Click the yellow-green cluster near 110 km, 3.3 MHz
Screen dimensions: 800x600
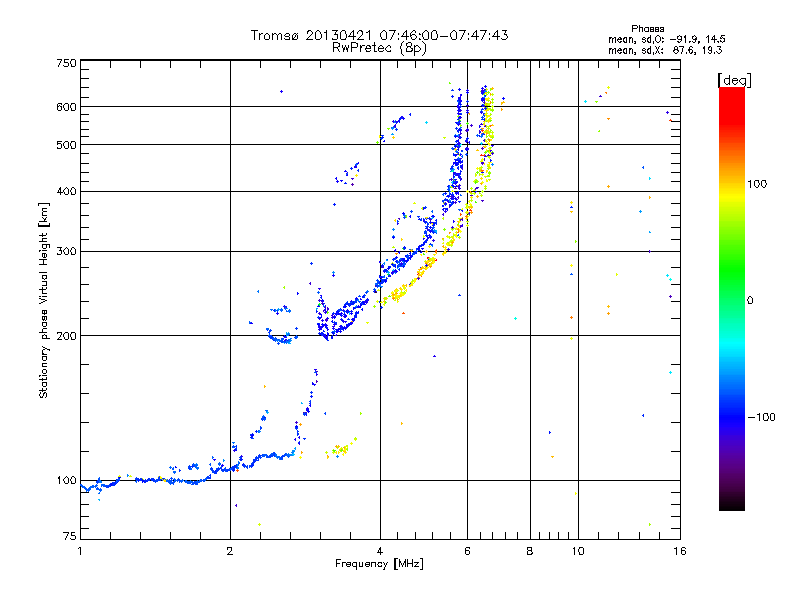click(x=340, y=449)
